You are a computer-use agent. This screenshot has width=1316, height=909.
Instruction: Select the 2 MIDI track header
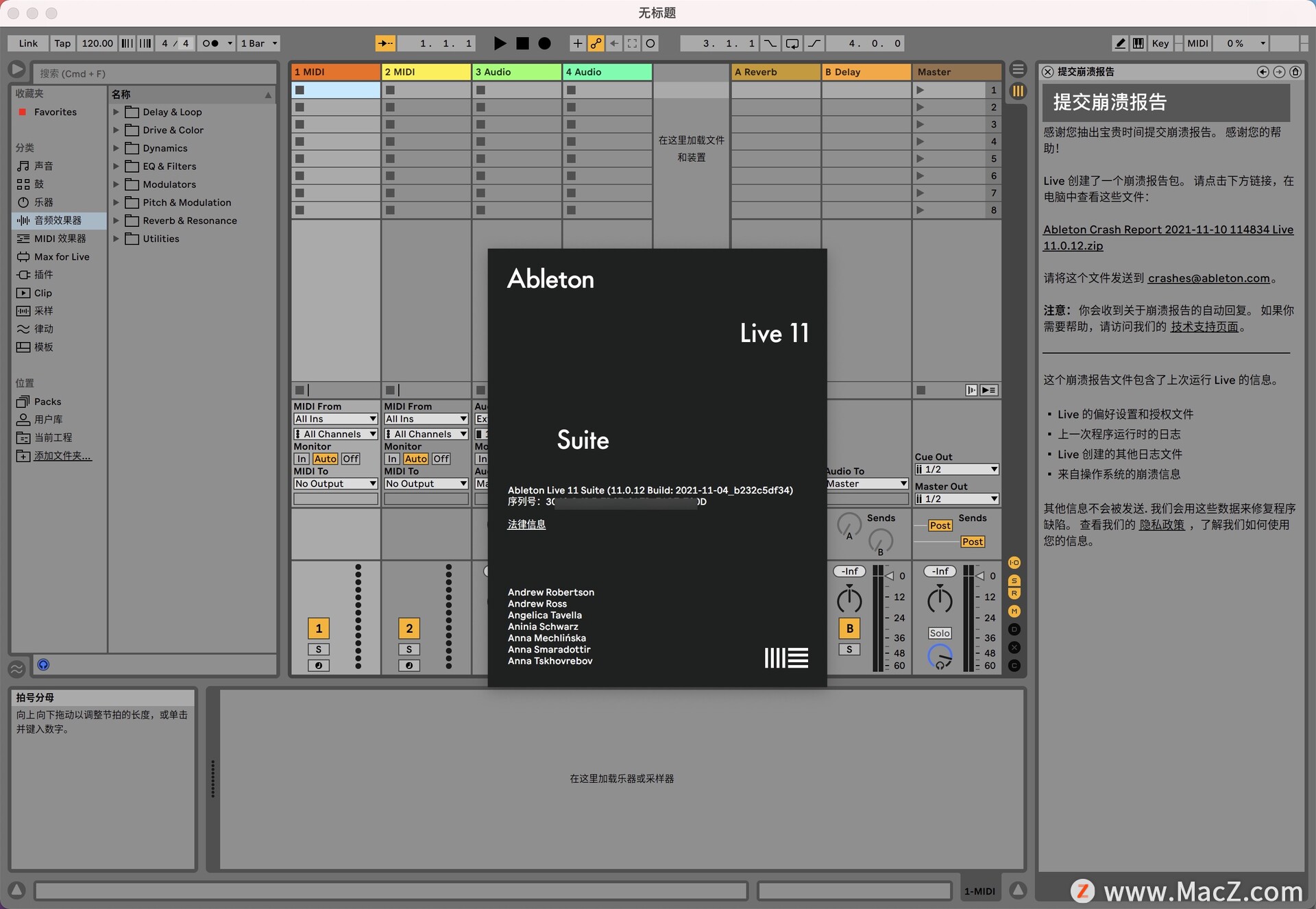pyautogui.click(x=426, y=72)
